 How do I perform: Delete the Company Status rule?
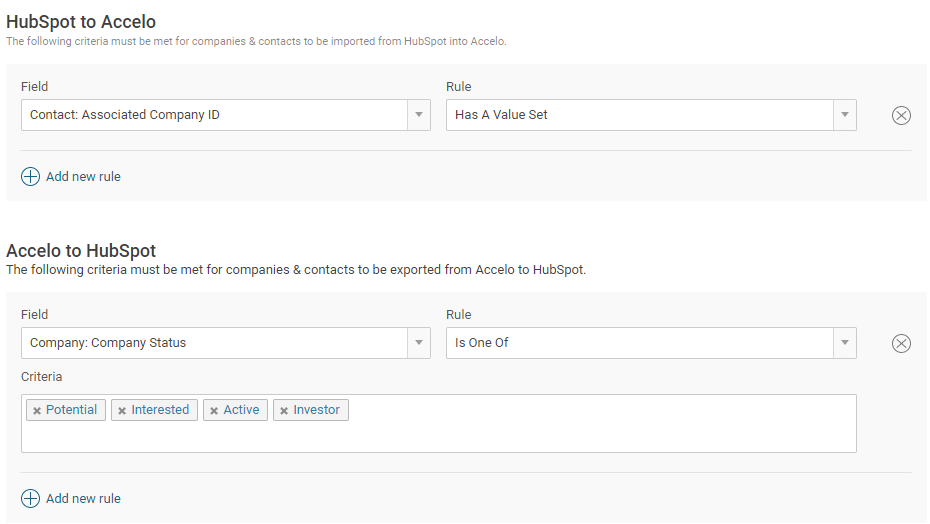pos(901,343)
